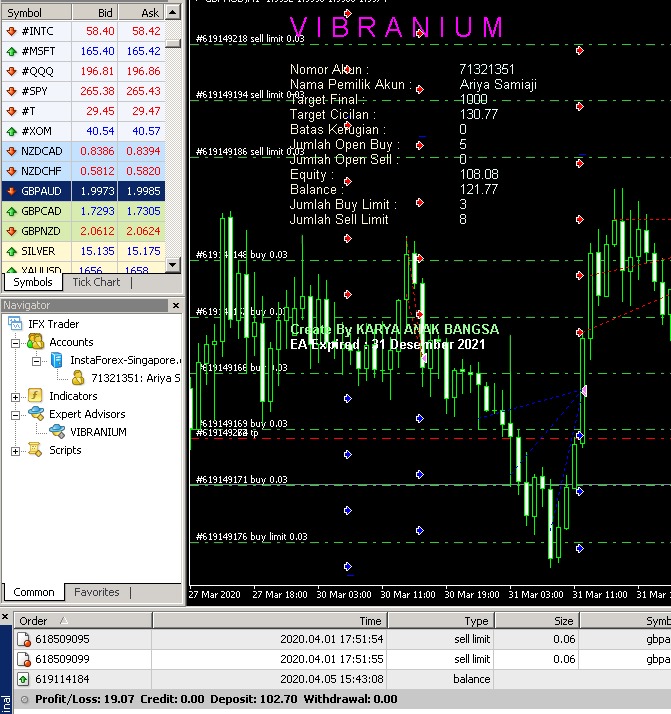671x714 pixels.
Task: Click the Indicators icon in Navigator
Action: [x=35, y=396]
